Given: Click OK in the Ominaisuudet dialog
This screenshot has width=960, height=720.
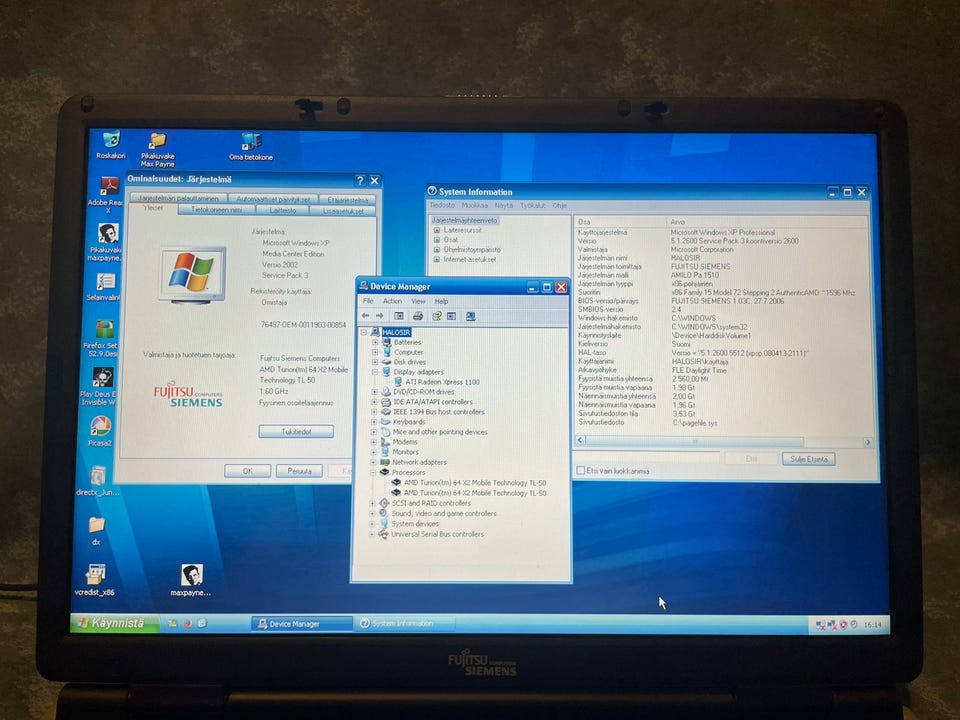Looking at the screenshot, I should 247,471.
